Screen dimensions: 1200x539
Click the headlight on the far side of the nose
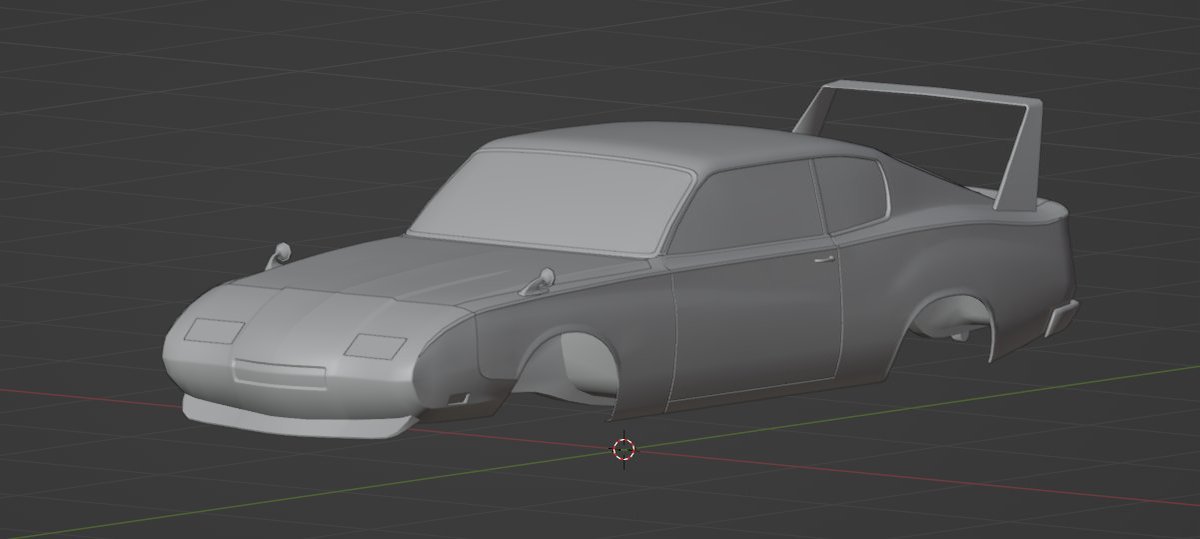pyautogui.click(x=216, y=331)
